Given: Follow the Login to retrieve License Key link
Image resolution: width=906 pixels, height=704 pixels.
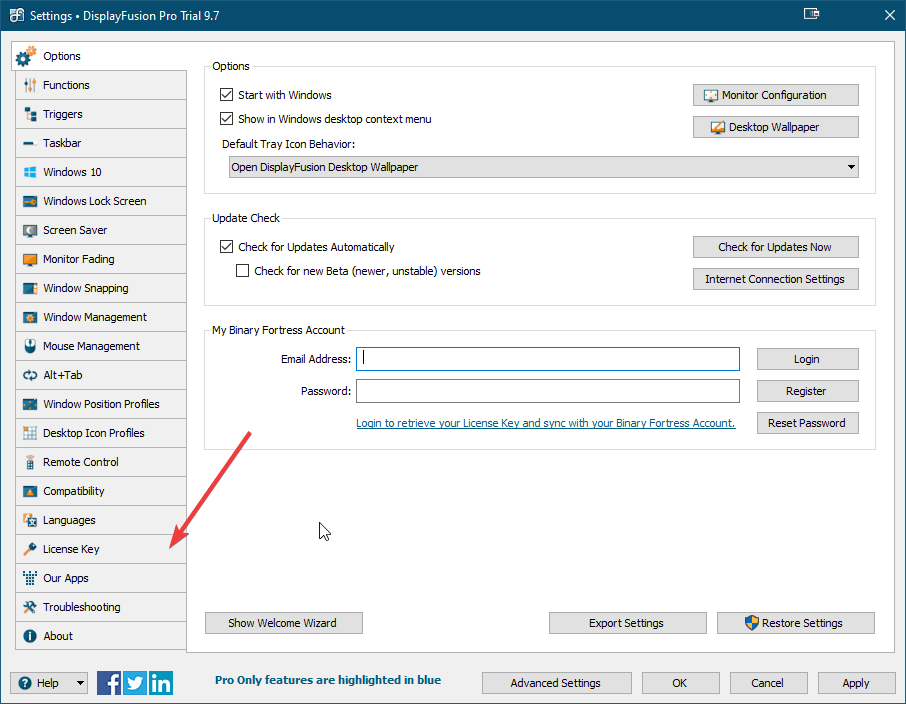Looking at the screenshot, I should click(545, 423).
